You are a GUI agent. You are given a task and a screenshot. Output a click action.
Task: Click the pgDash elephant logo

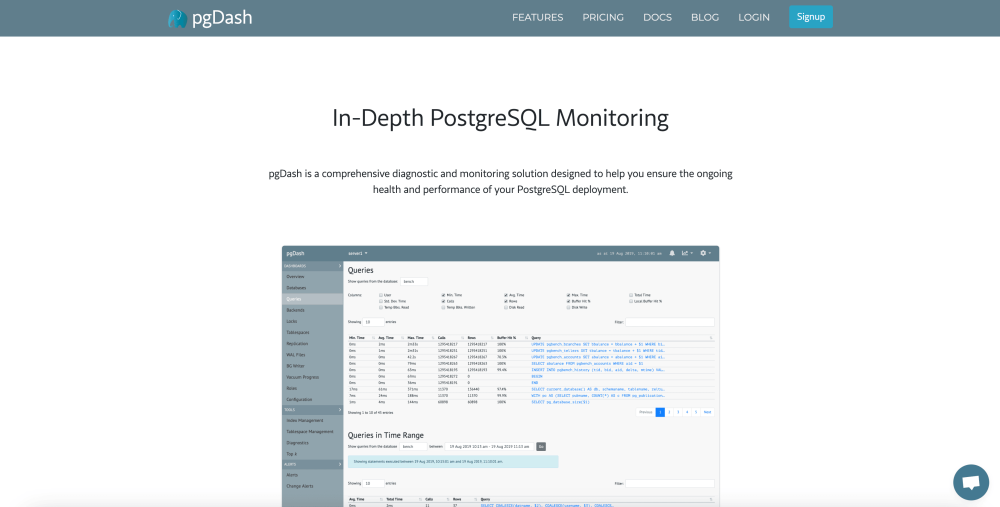177,18
